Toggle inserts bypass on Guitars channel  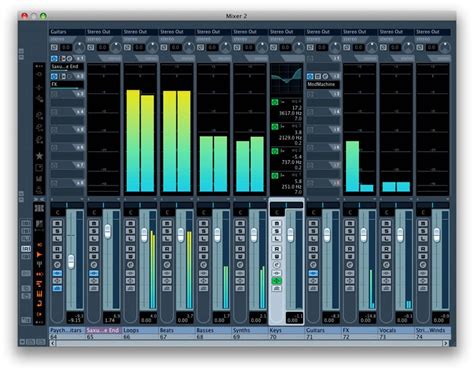[313, 273]
